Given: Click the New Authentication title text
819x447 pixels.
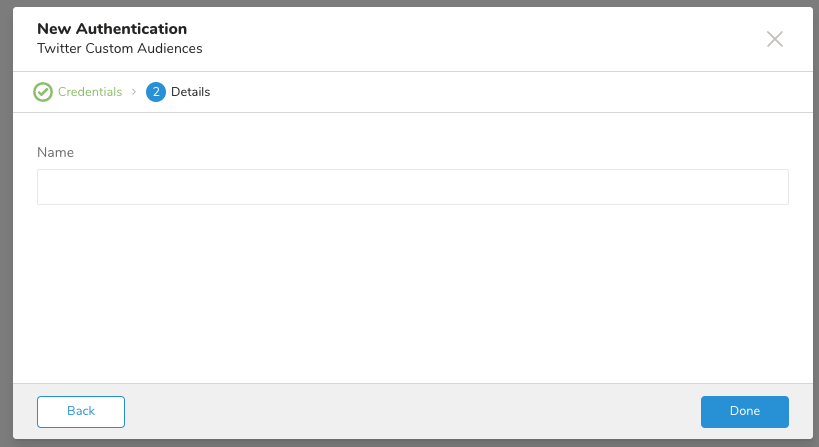Looking at the screenshot, I should coord(112,29).
